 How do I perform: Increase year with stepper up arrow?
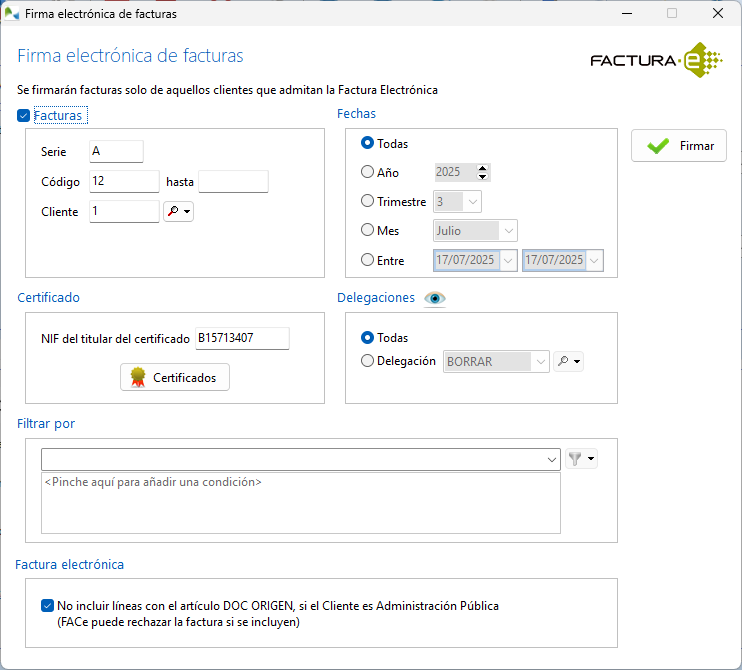[483, 168]
